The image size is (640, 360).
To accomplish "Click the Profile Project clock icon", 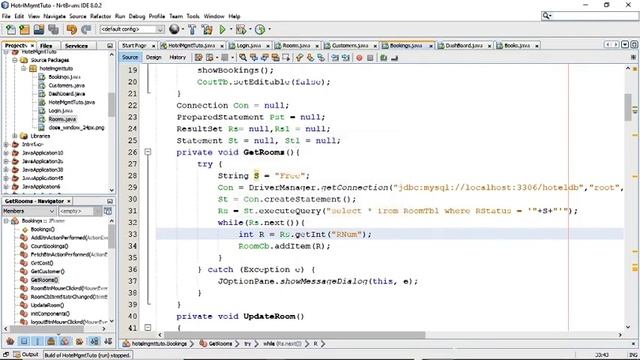I will (x=260, y=29).
